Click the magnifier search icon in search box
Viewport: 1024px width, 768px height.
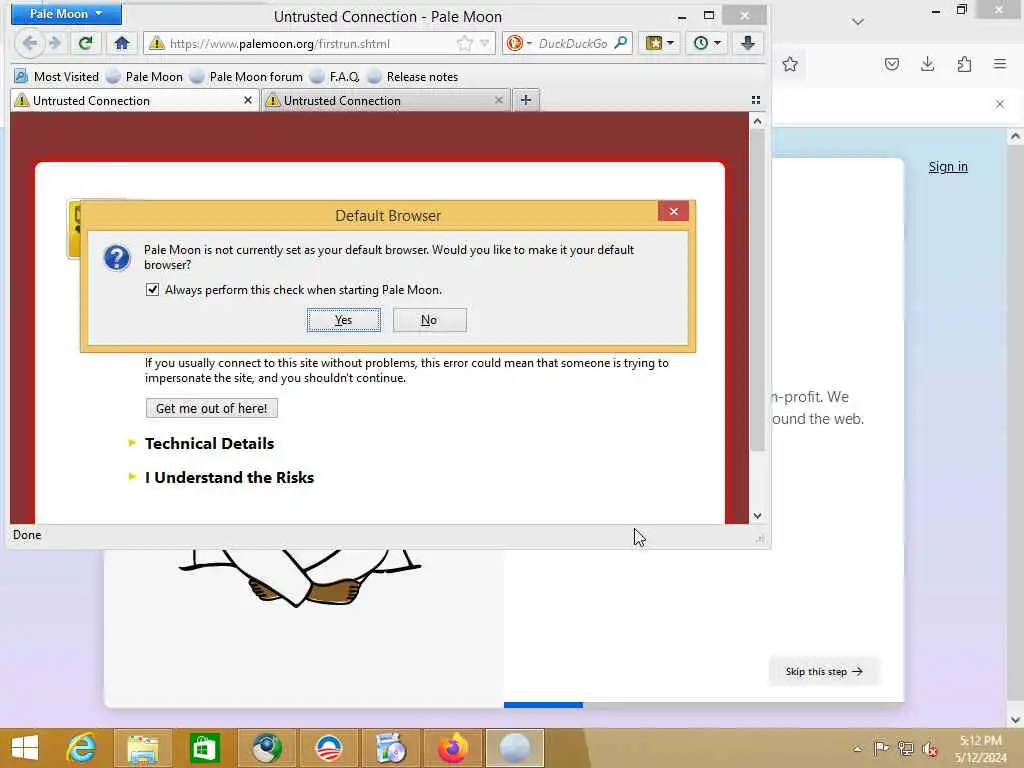tap(621, 43)
